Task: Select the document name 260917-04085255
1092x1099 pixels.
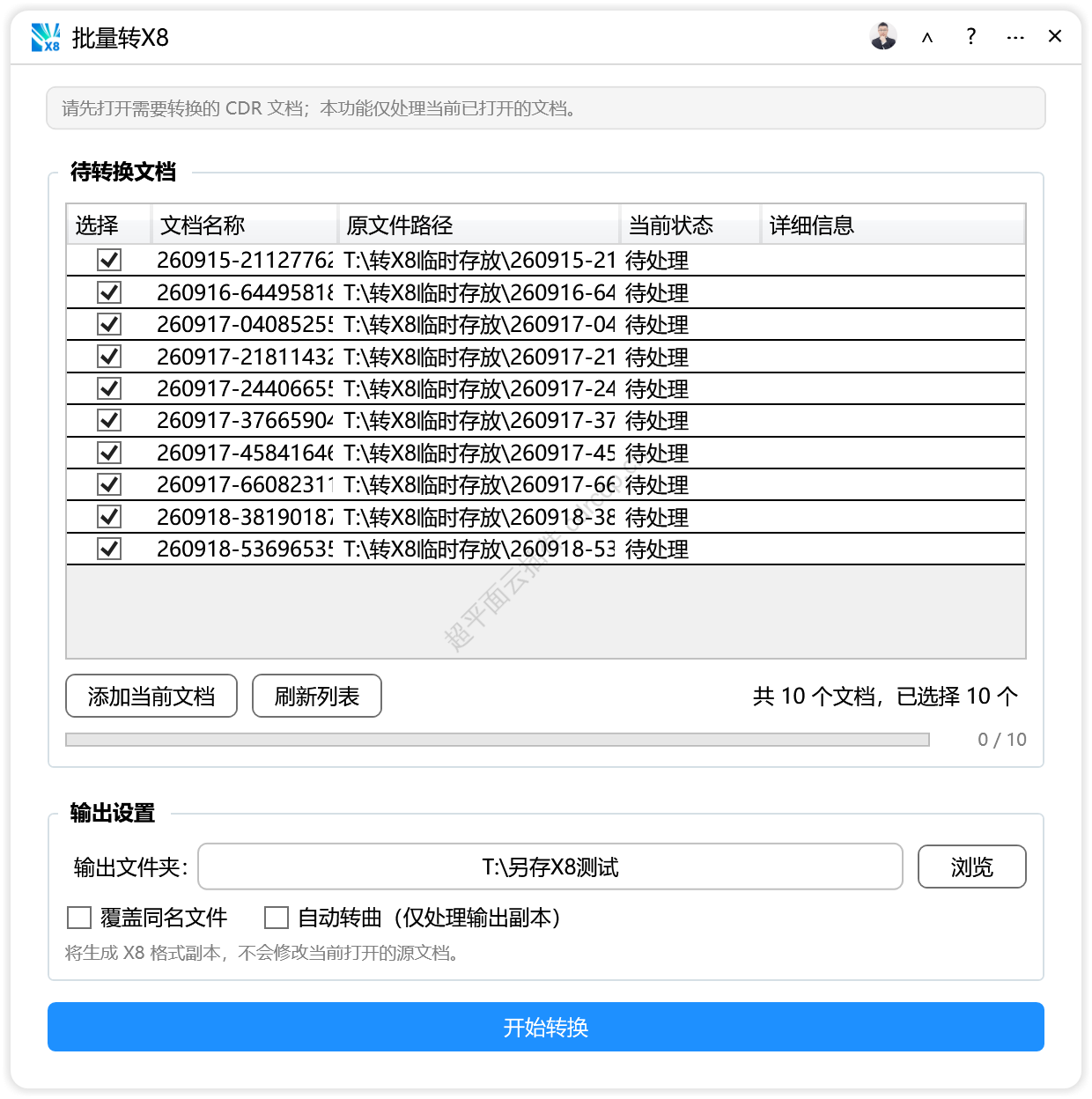Action: [245, 324]
